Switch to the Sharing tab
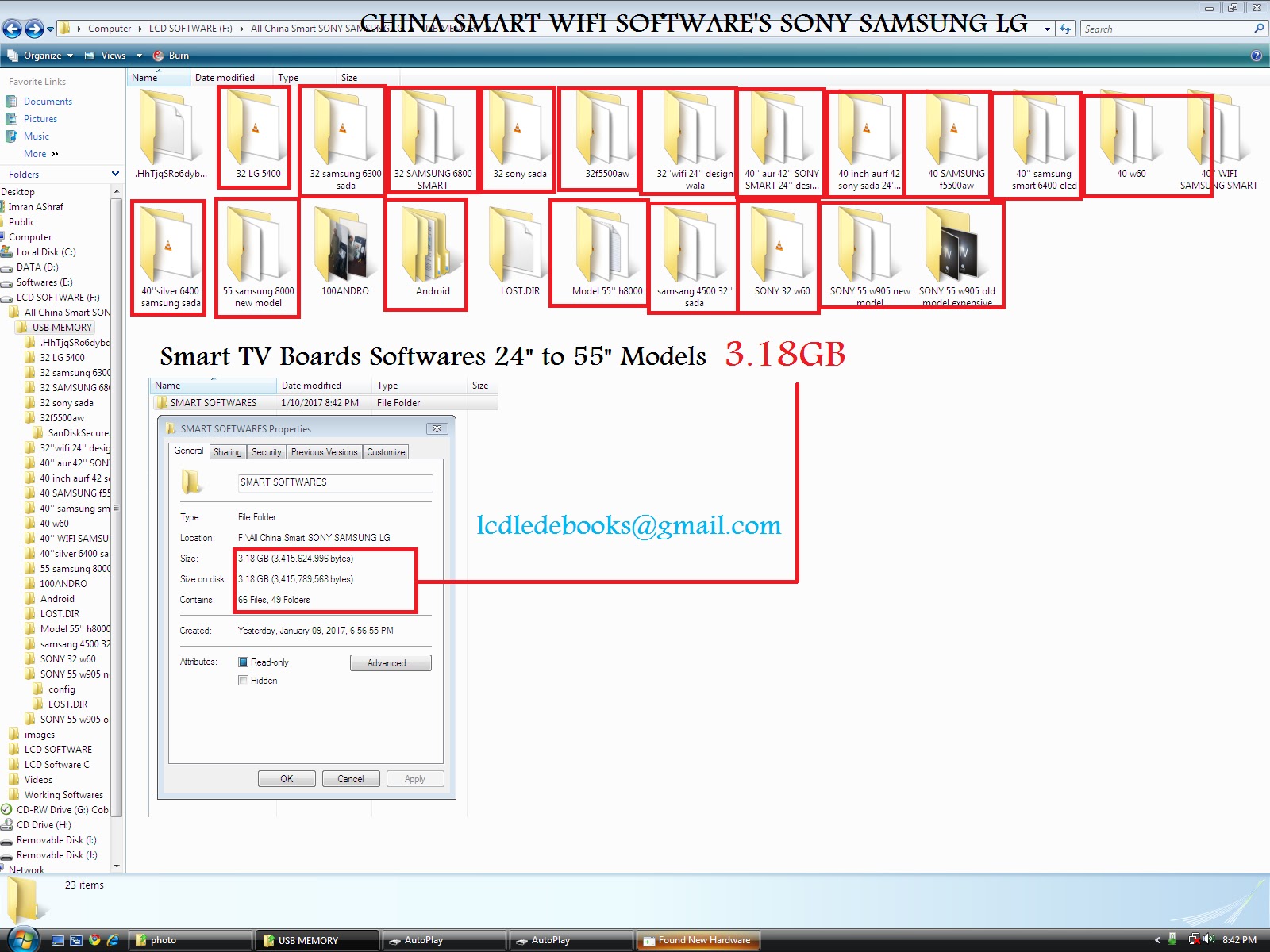This screenshot has width=1270, height=952. pos(227,451)
